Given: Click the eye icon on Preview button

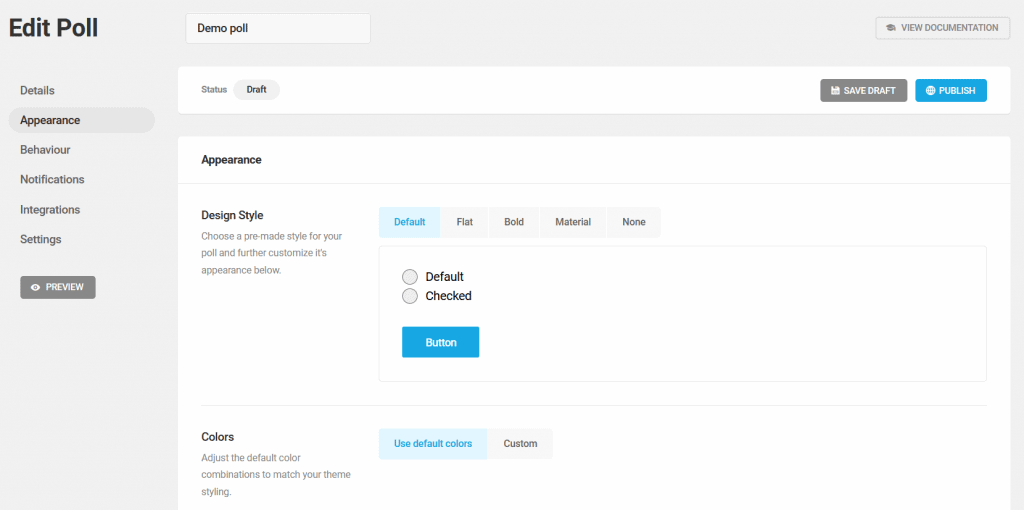Looking at the screenshot, I should pyautogui.click(x=36, y=287).
